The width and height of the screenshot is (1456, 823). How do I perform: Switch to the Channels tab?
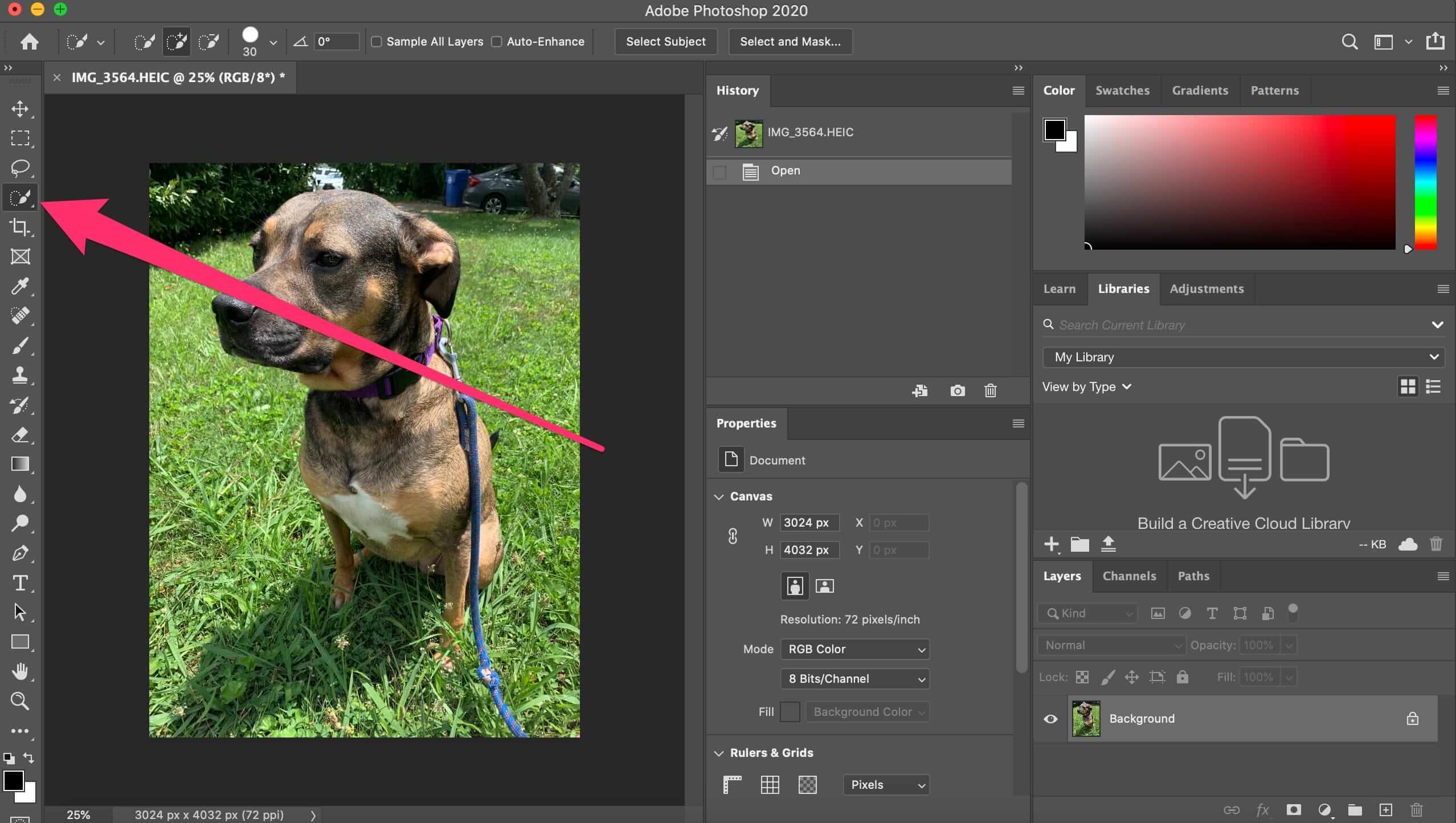pyautogui.click(x=1129, y=576)
